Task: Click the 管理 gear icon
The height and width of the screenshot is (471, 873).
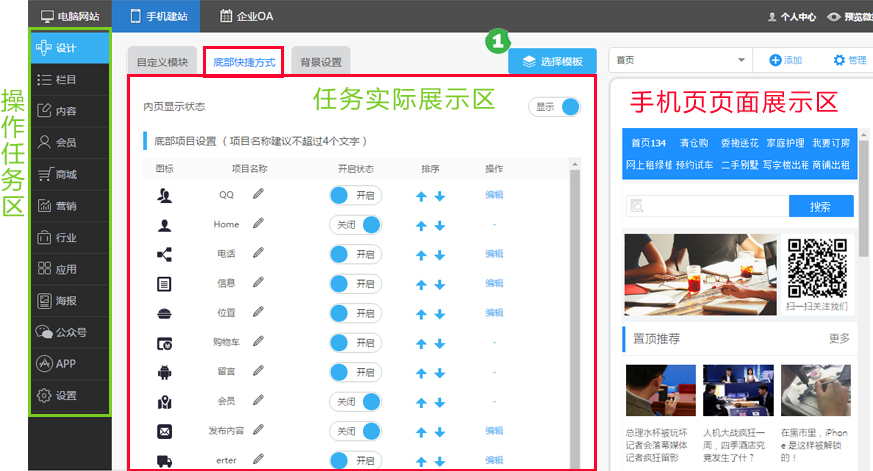Action: [839, 61]
